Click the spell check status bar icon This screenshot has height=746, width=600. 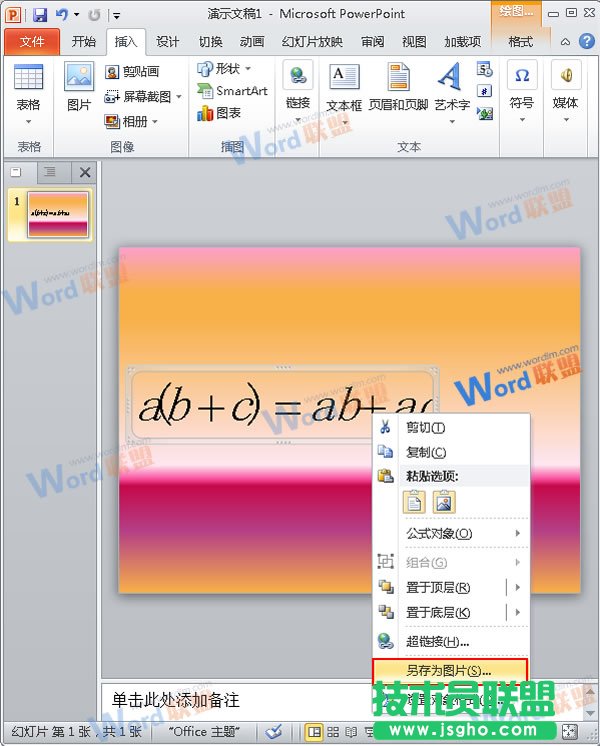pos(274,732)
